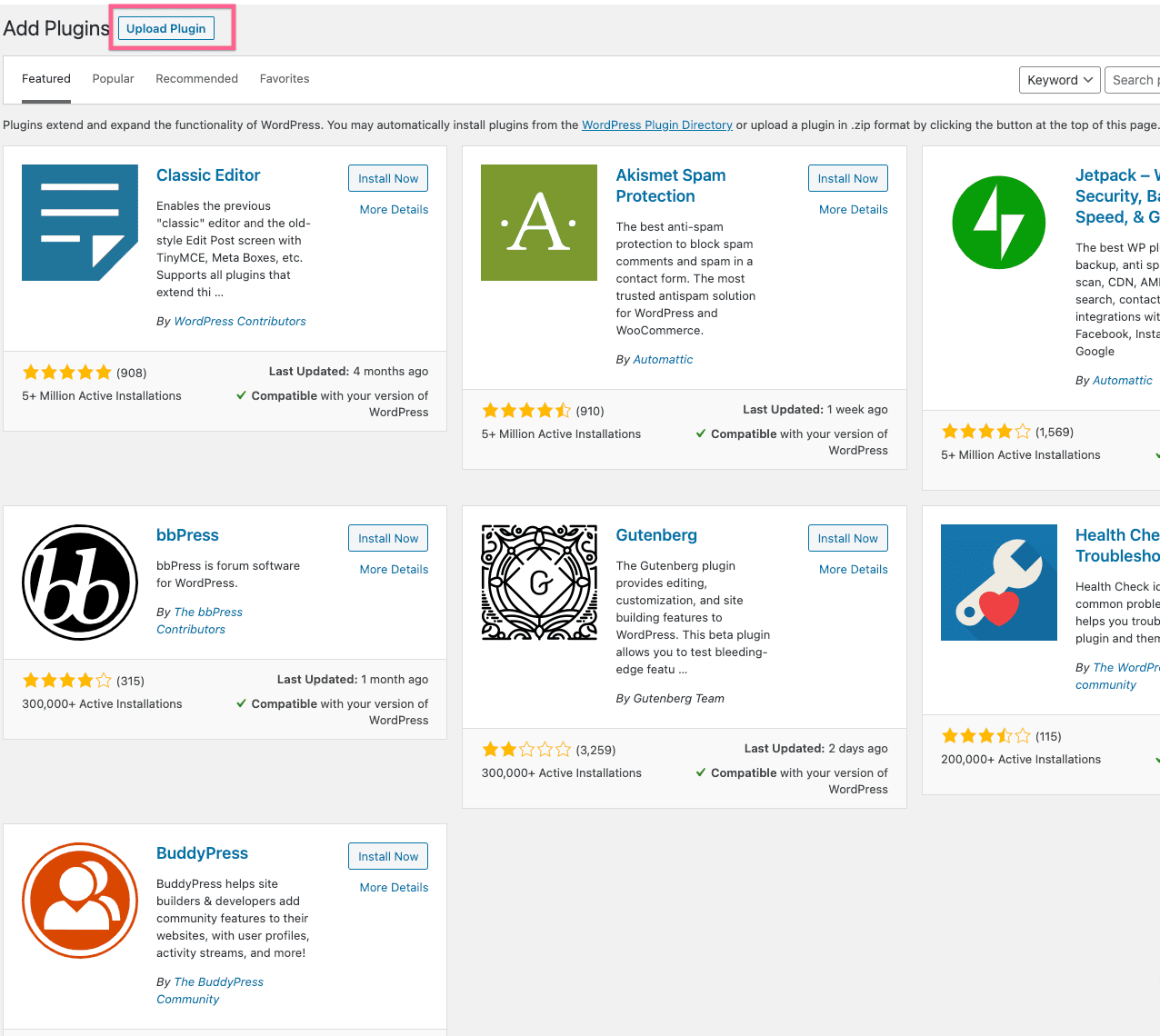This screenshot has height=1036, width=1160.
Task: Click the Upload Plugin button
Action: point(166,28)
